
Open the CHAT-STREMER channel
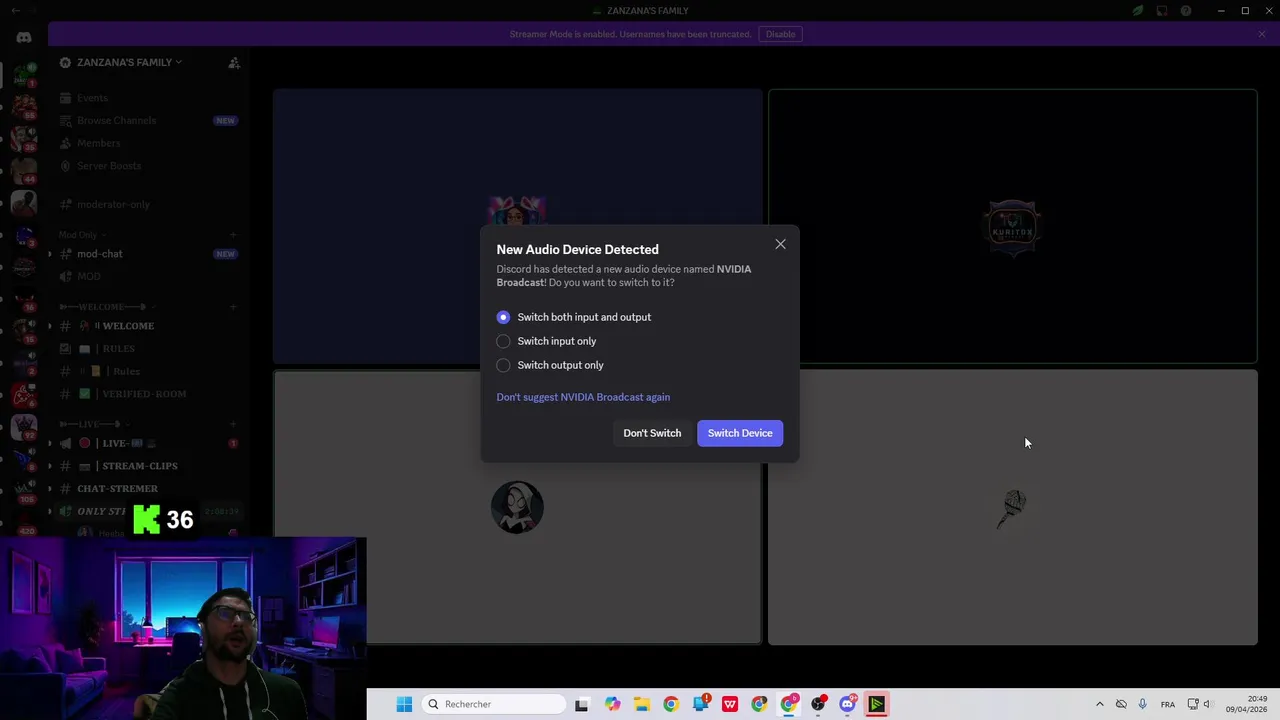(x=148, y=489)
